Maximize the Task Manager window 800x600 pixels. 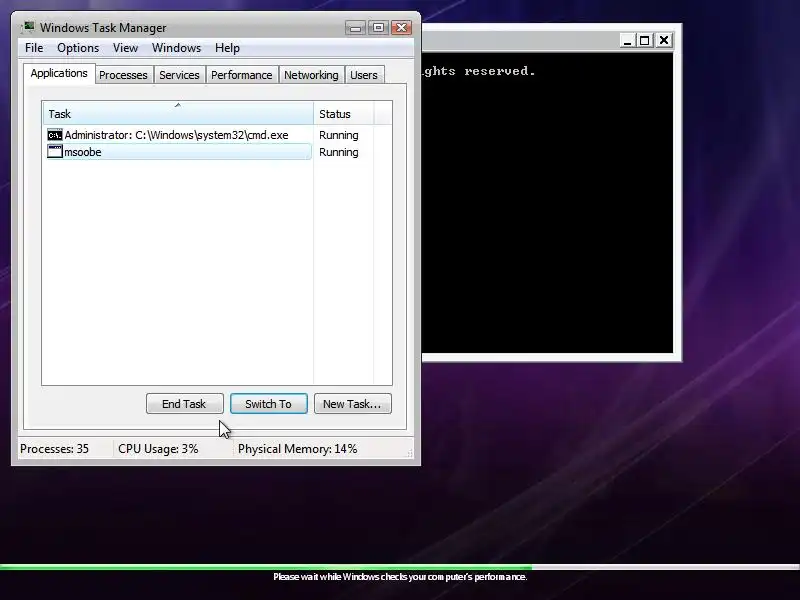(379, 28)
